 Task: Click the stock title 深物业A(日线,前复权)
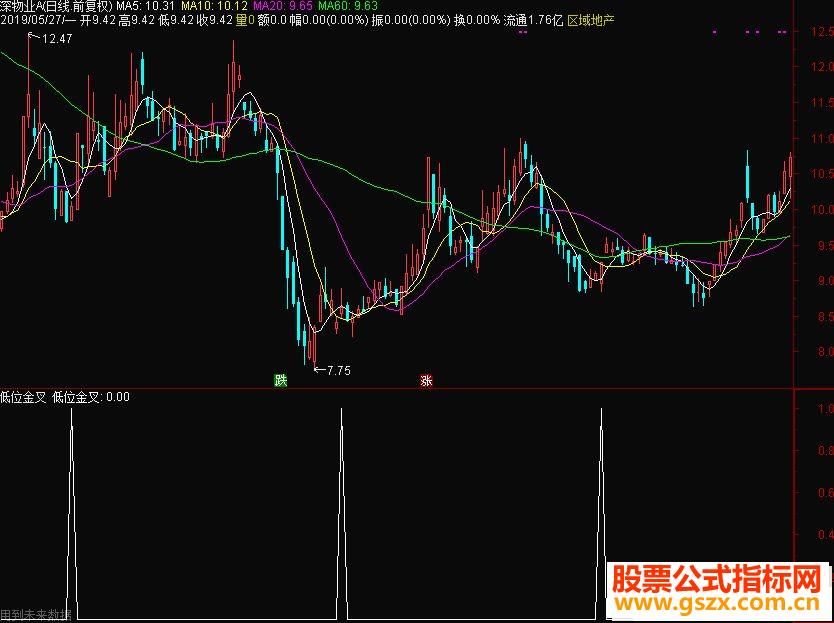56,6
